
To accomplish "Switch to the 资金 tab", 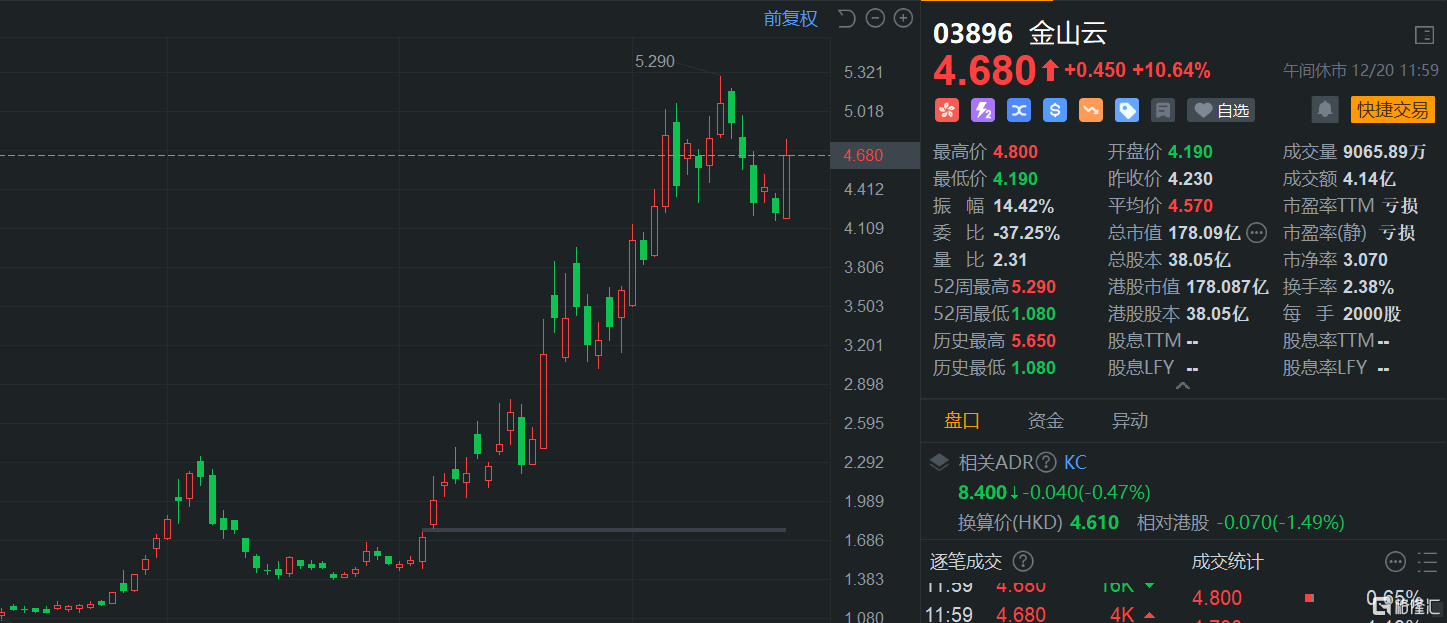I will 1045,421.
